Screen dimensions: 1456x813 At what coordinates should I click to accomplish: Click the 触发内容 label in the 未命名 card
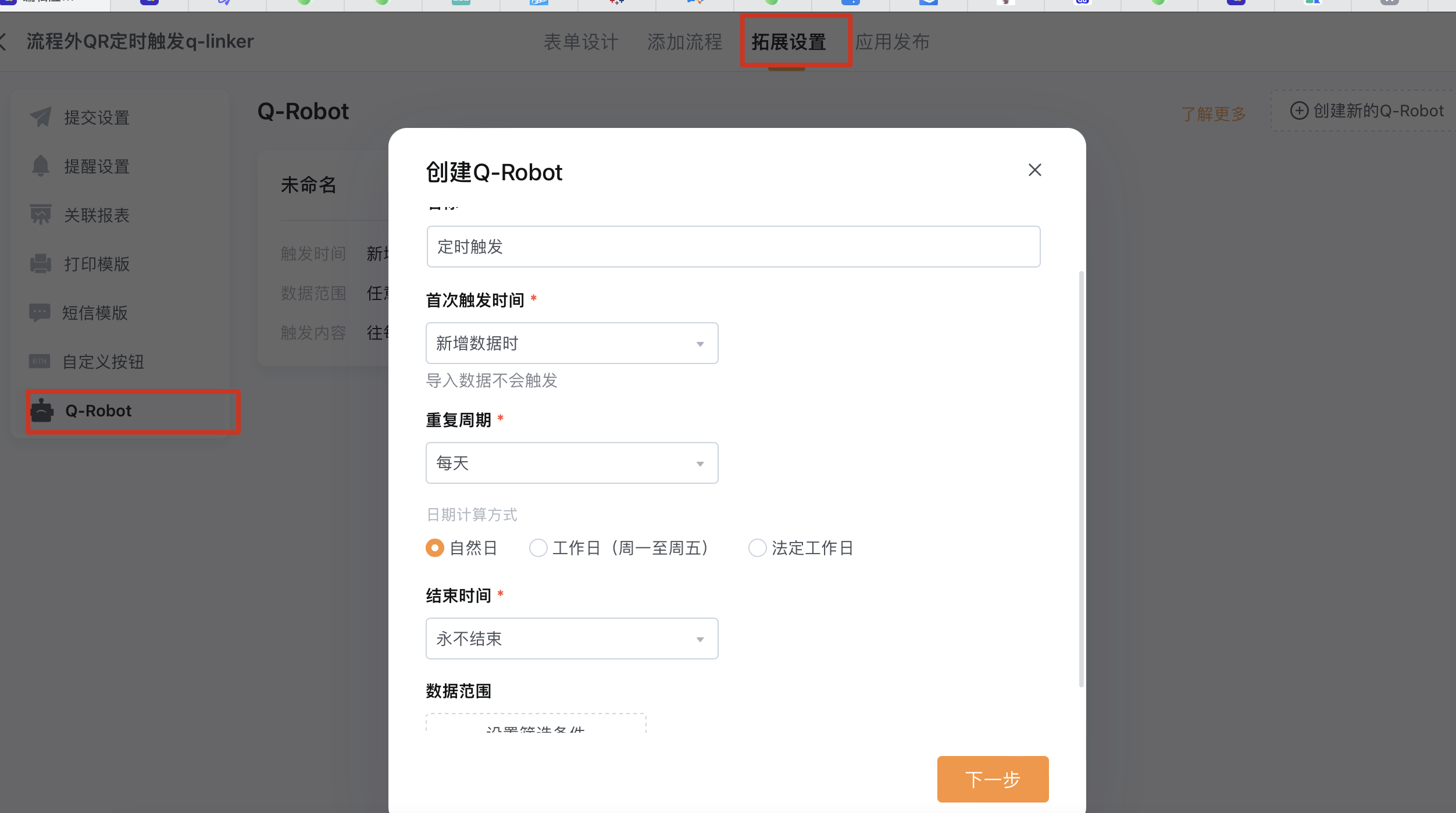(x=313, y=333)
